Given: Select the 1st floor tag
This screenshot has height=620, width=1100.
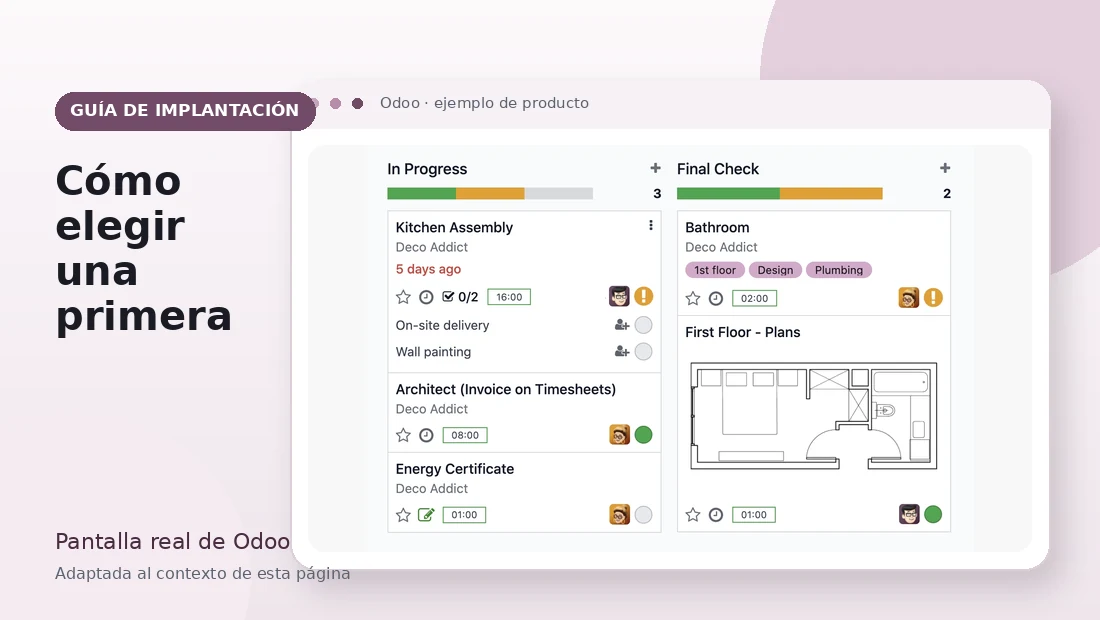Looking at the screenshot, I should tap(715, 270).
